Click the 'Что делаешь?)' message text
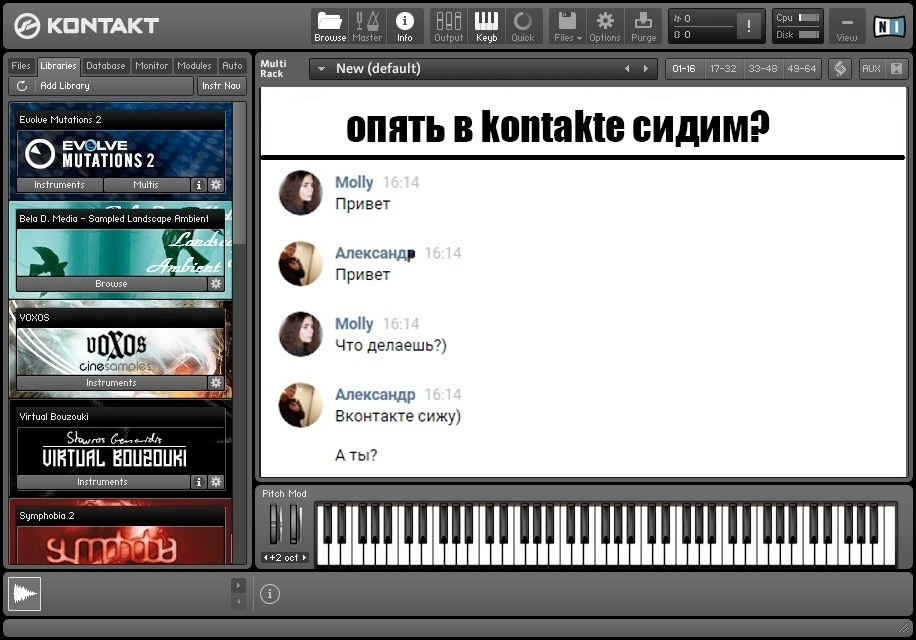916x640 pixels. (x=391, y=346)
